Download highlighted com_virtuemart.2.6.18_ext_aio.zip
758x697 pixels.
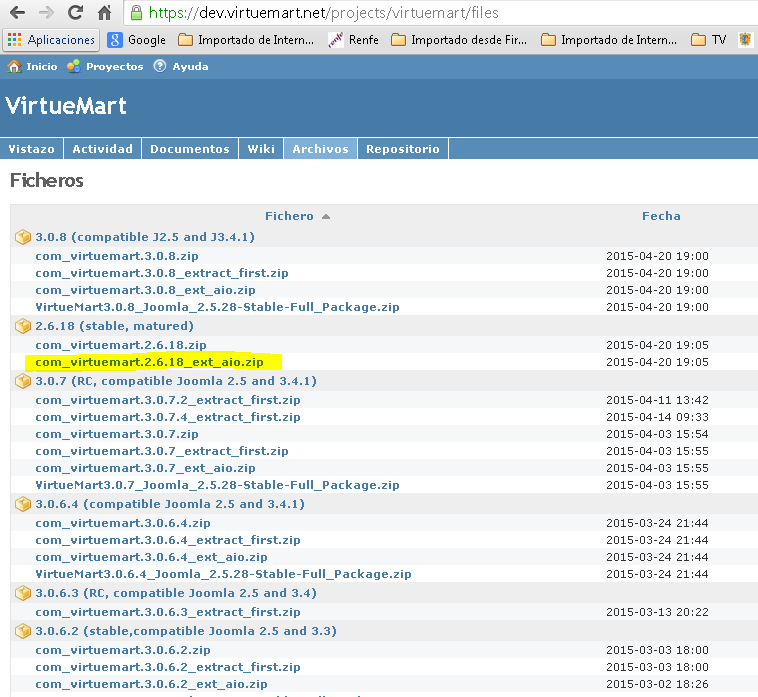click(149, 362)
